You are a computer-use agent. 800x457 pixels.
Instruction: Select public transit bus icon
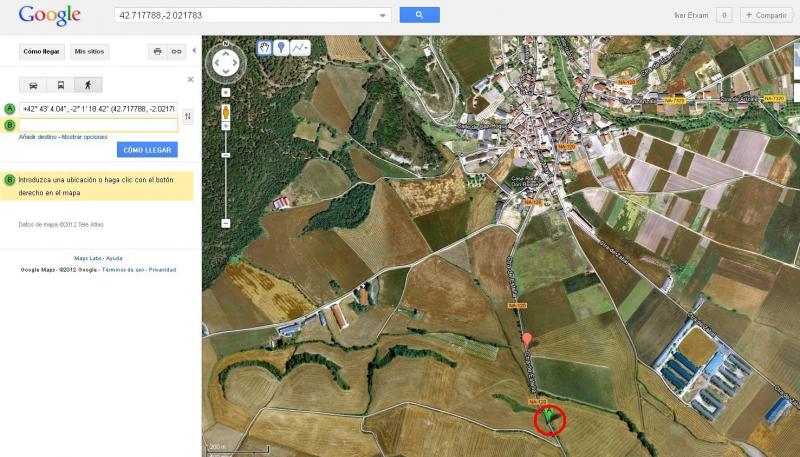click(x=61, y=85)
